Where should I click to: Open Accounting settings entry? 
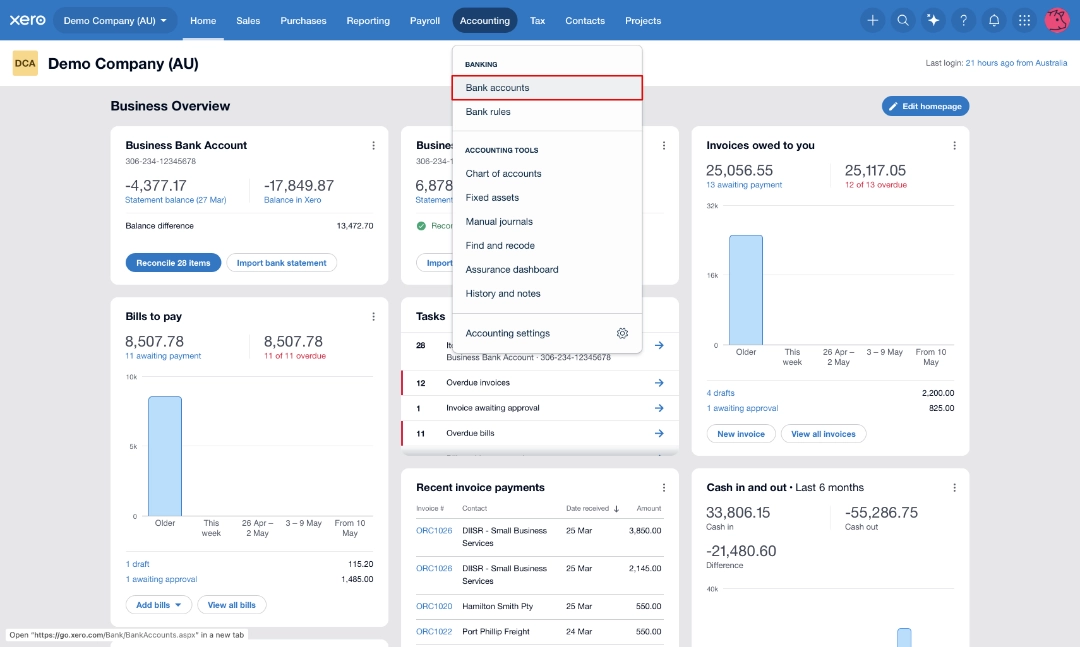pyautogui.click(x=547, y=333)
